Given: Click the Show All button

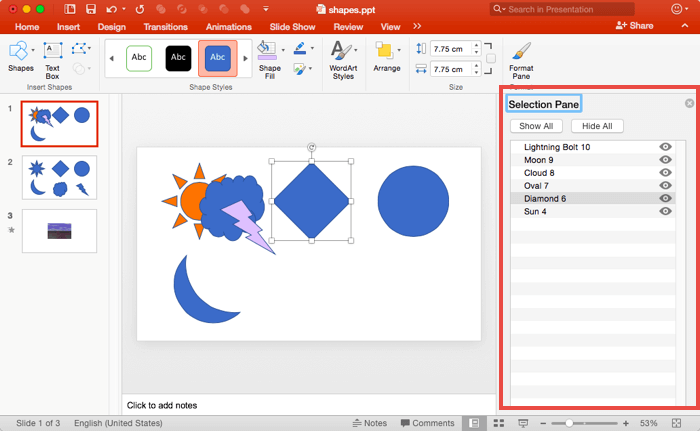Looking at the screenshot, I should coord(537,126).
